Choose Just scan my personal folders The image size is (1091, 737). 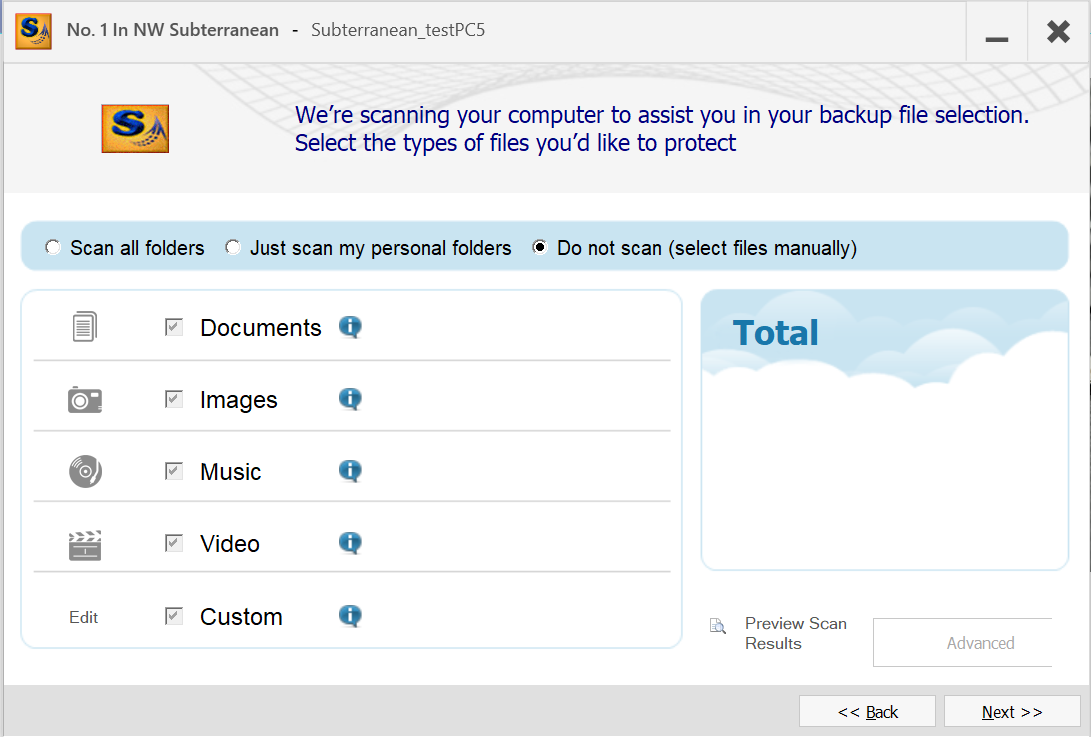(x=233, y=247)
